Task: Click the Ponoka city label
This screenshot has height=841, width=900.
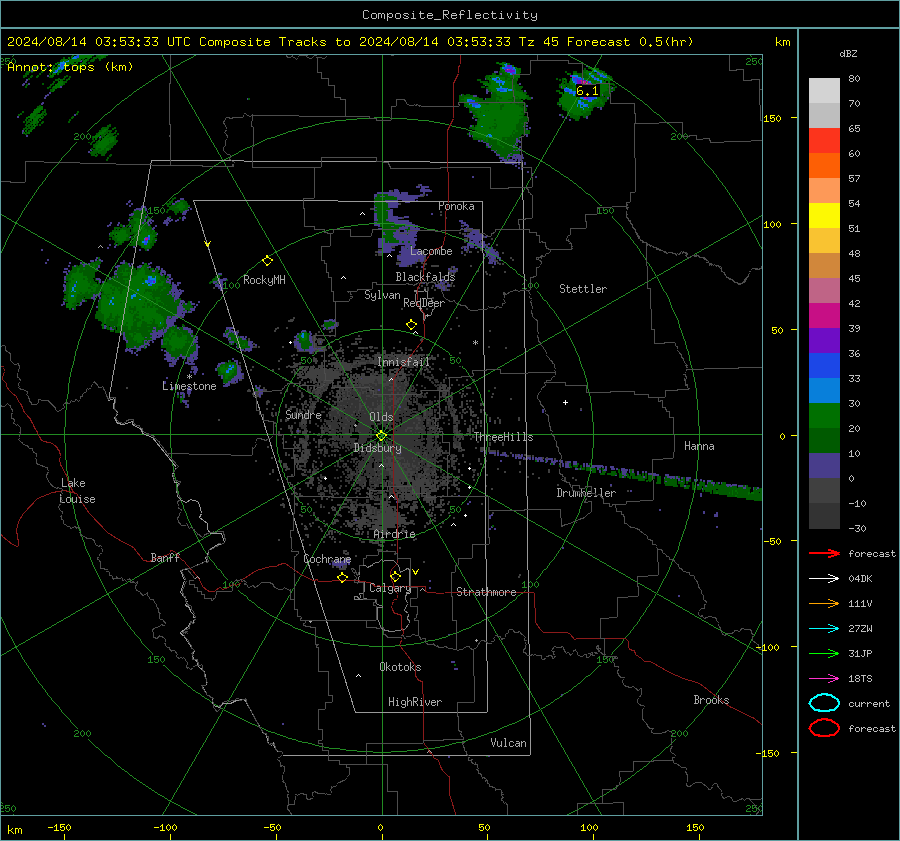Action: [x=456, y=206]
